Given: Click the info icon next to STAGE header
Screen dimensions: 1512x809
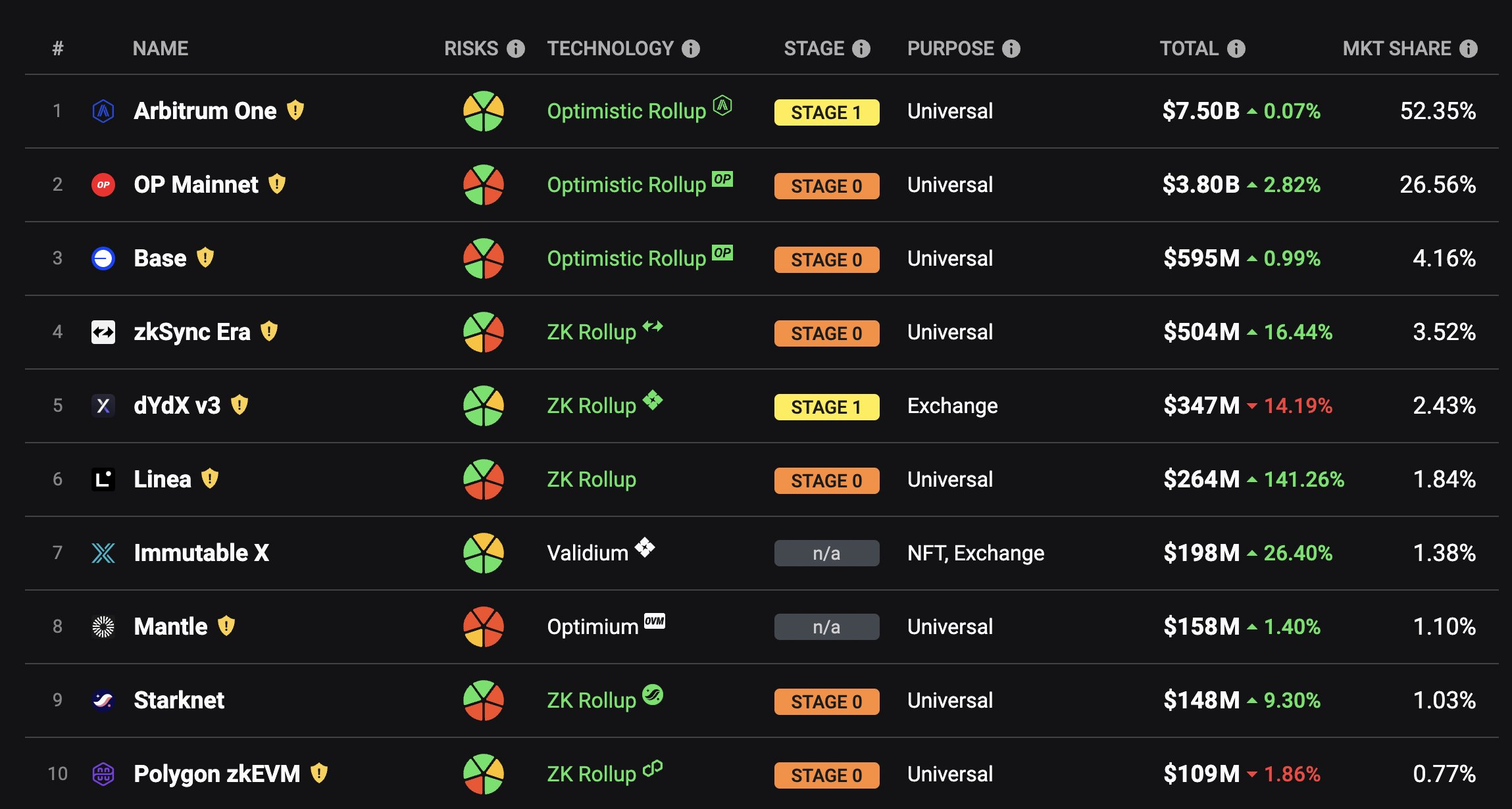Looking at the screenshot, I should (x=861, y=49).
